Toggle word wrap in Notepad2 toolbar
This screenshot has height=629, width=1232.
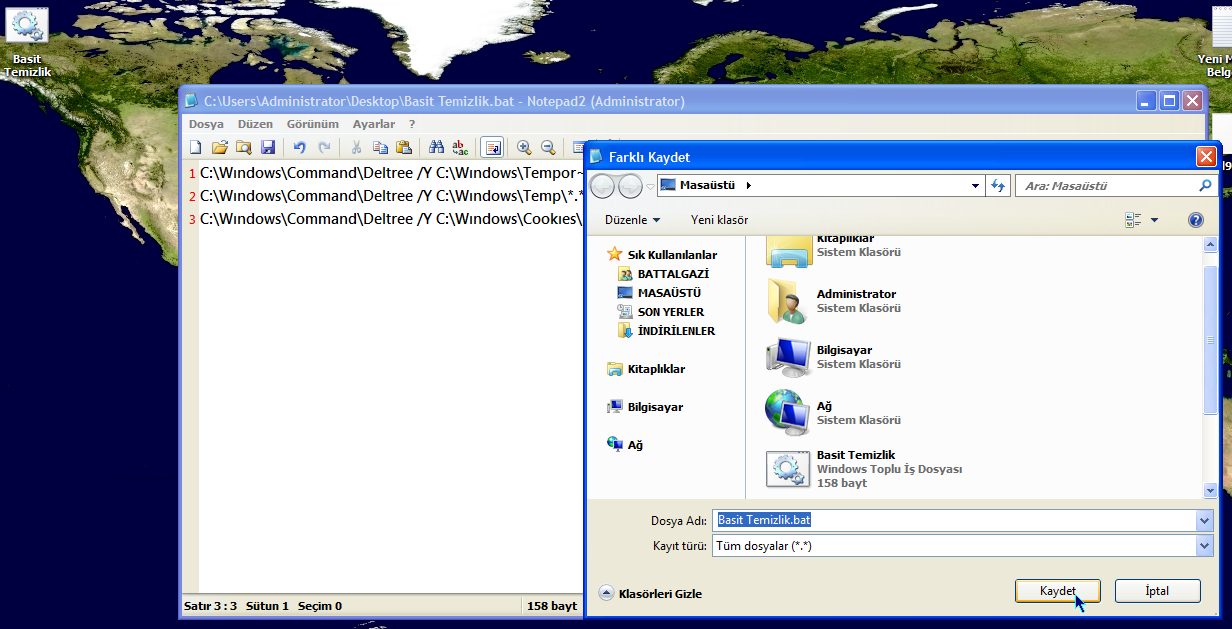tap(492, 148)
